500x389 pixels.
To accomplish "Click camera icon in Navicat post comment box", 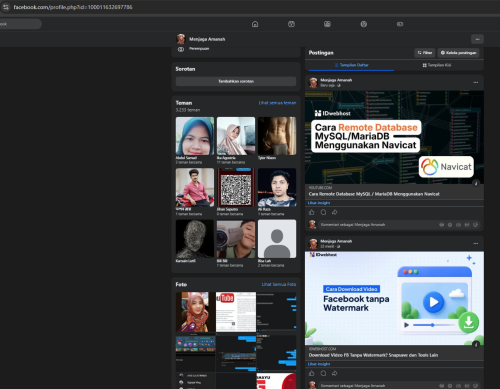I will click(x=458, y=225).
